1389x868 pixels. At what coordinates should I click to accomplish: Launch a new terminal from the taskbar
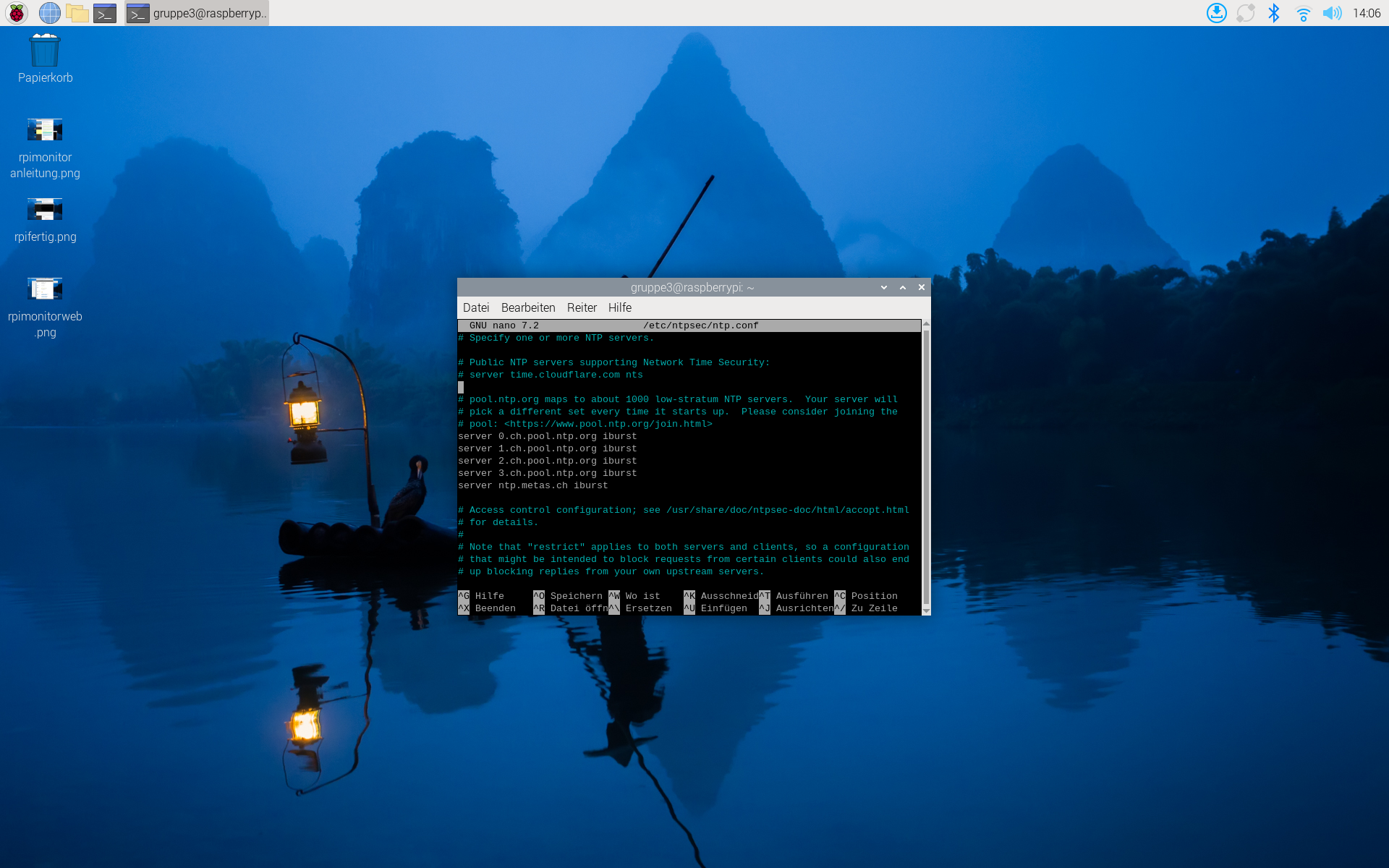(105, 13)
